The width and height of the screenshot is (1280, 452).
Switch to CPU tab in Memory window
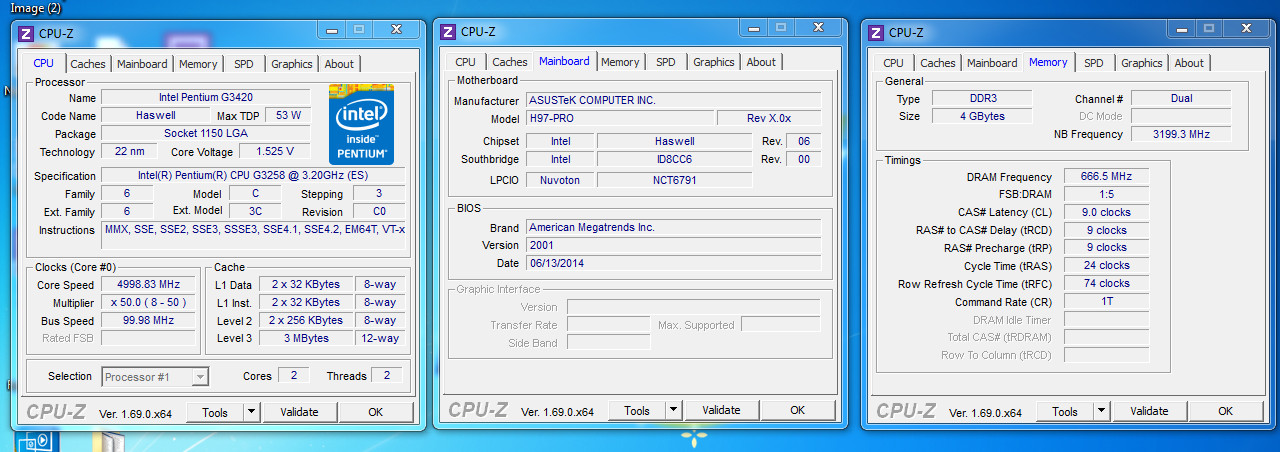point(893,63)
